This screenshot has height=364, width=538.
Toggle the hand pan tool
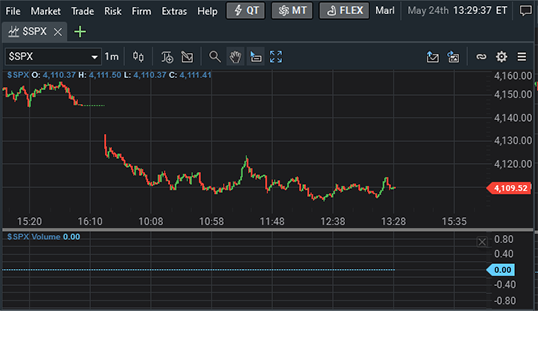point(235,57)
